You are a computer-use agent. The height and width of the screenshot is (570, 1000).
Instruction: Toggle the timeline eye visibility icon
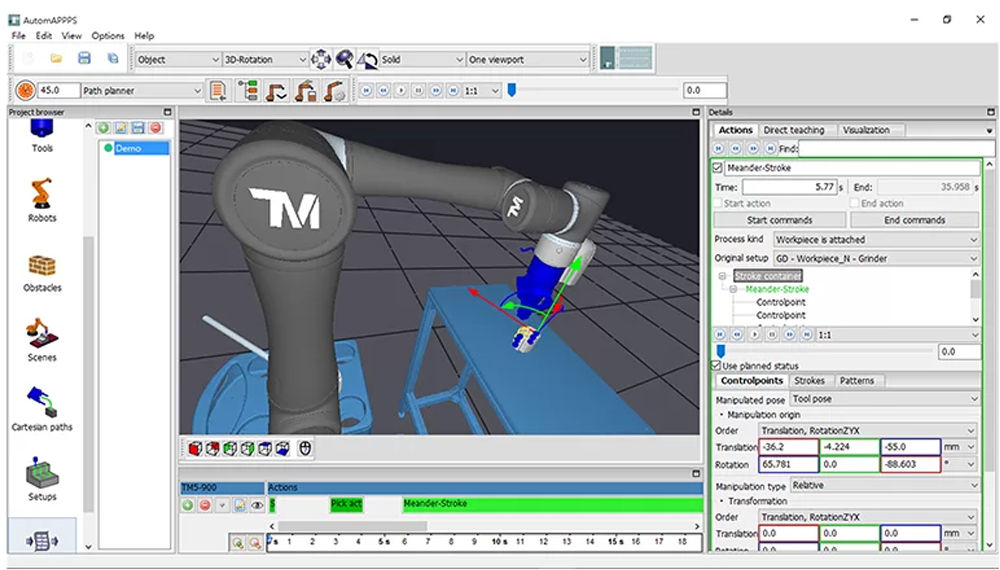click(x=257, y=506)
